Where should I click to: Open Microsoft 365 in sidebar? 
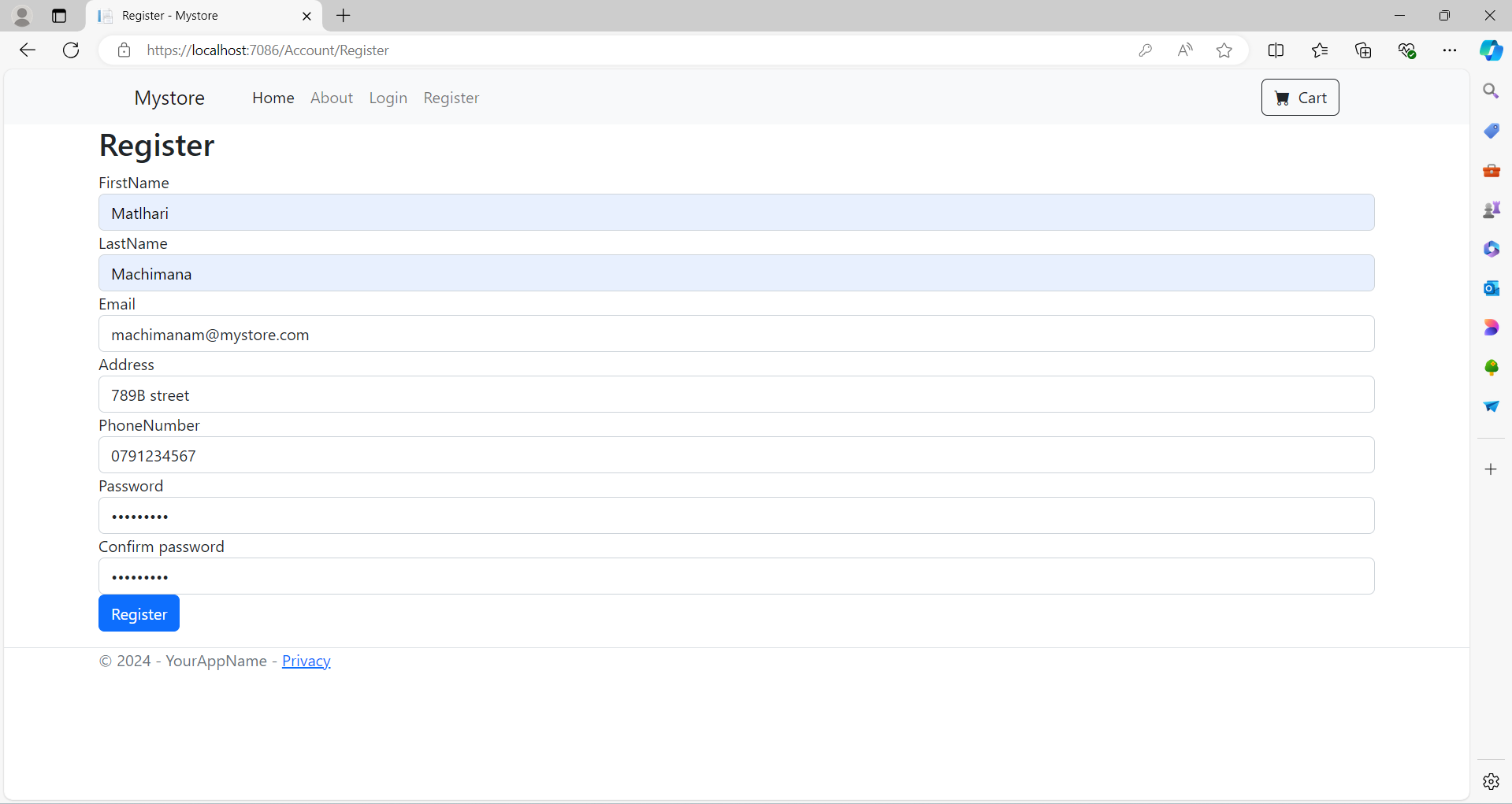tap(1491, 249)
